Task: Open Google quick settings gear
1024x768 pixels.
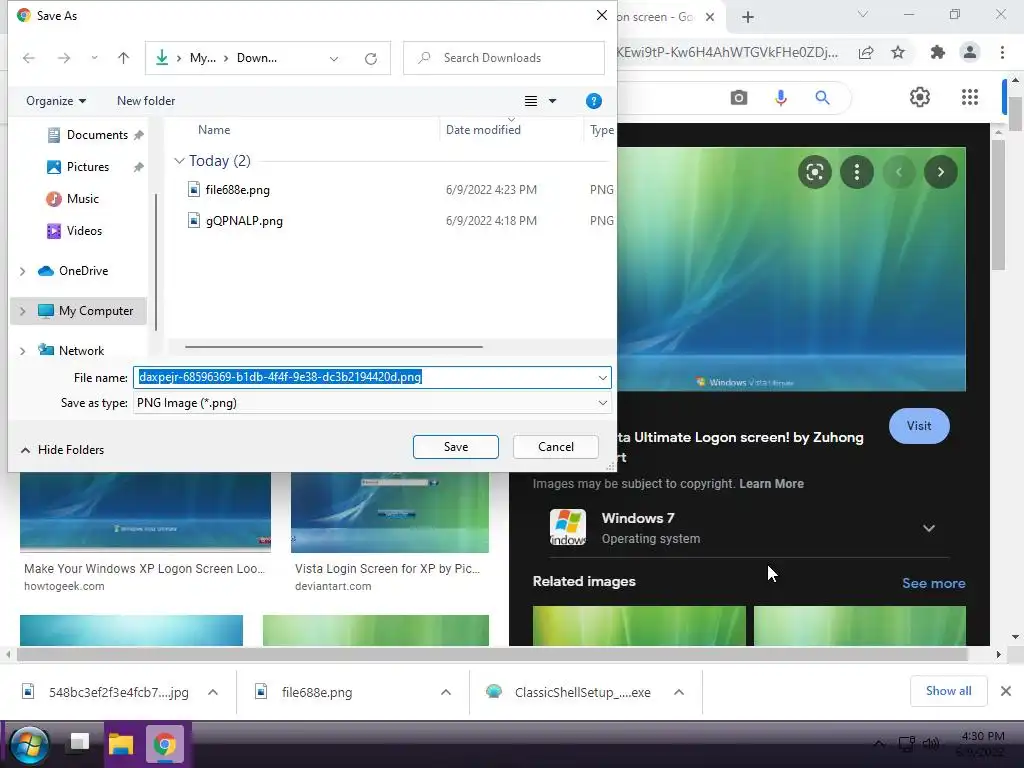Action: click(920, 98)
